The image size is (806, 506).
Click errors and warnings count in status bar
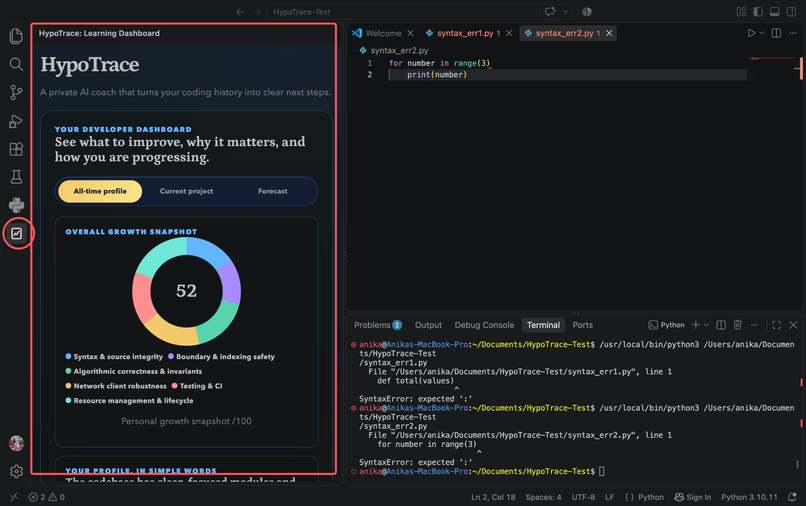[47, 497]
